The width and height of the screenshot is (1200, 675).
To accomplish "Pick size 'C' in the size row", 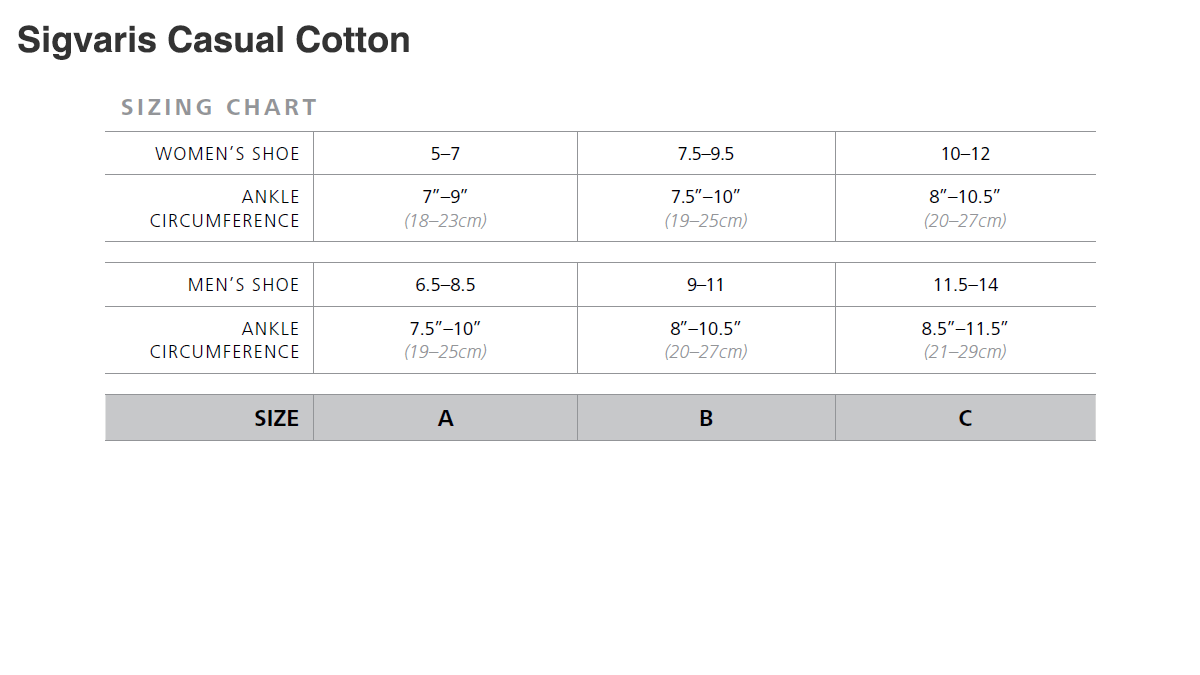I will [x=965, y=418].
